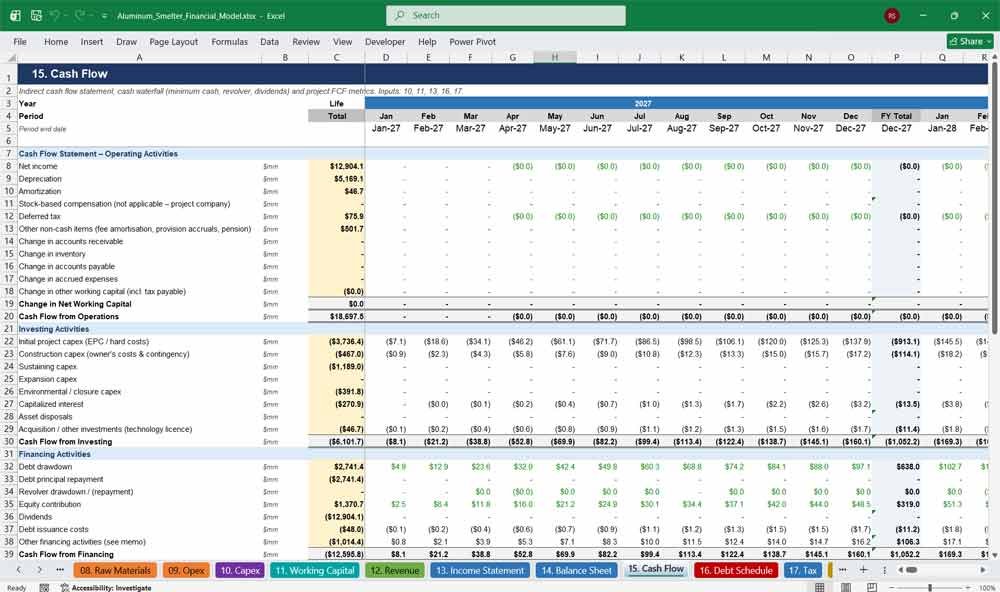Screen dimensions: 1000x592
Task: Click the Redo arrow icon
Action: tap(81, 15)
